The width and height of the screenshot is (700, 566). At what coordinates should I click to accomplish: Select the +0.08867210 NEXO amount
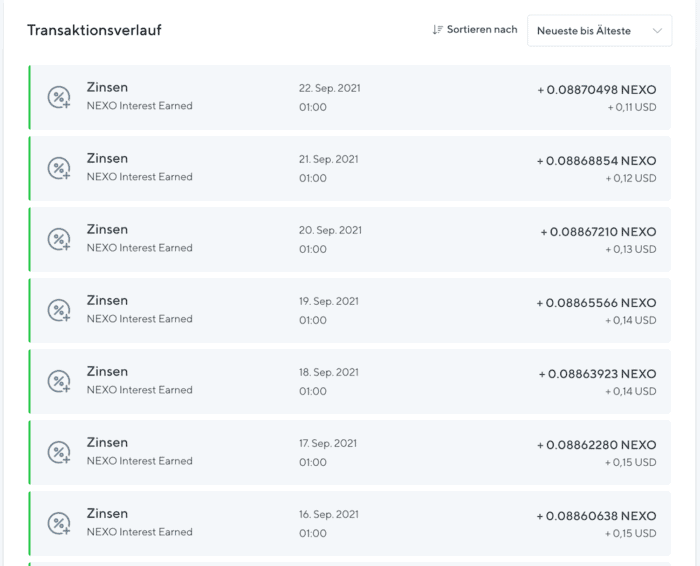point(598,232)
